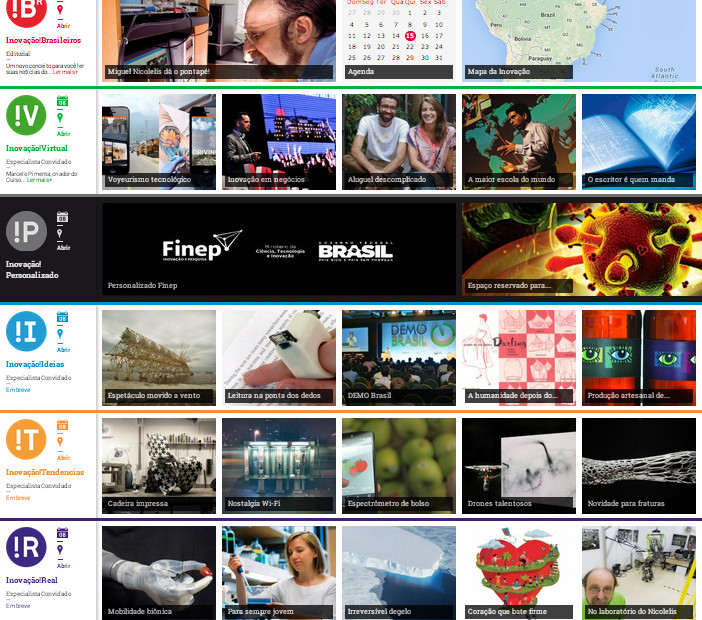Open A maior escola do mundo article
This screenshot has width=702, height=620.
(519, 142)
